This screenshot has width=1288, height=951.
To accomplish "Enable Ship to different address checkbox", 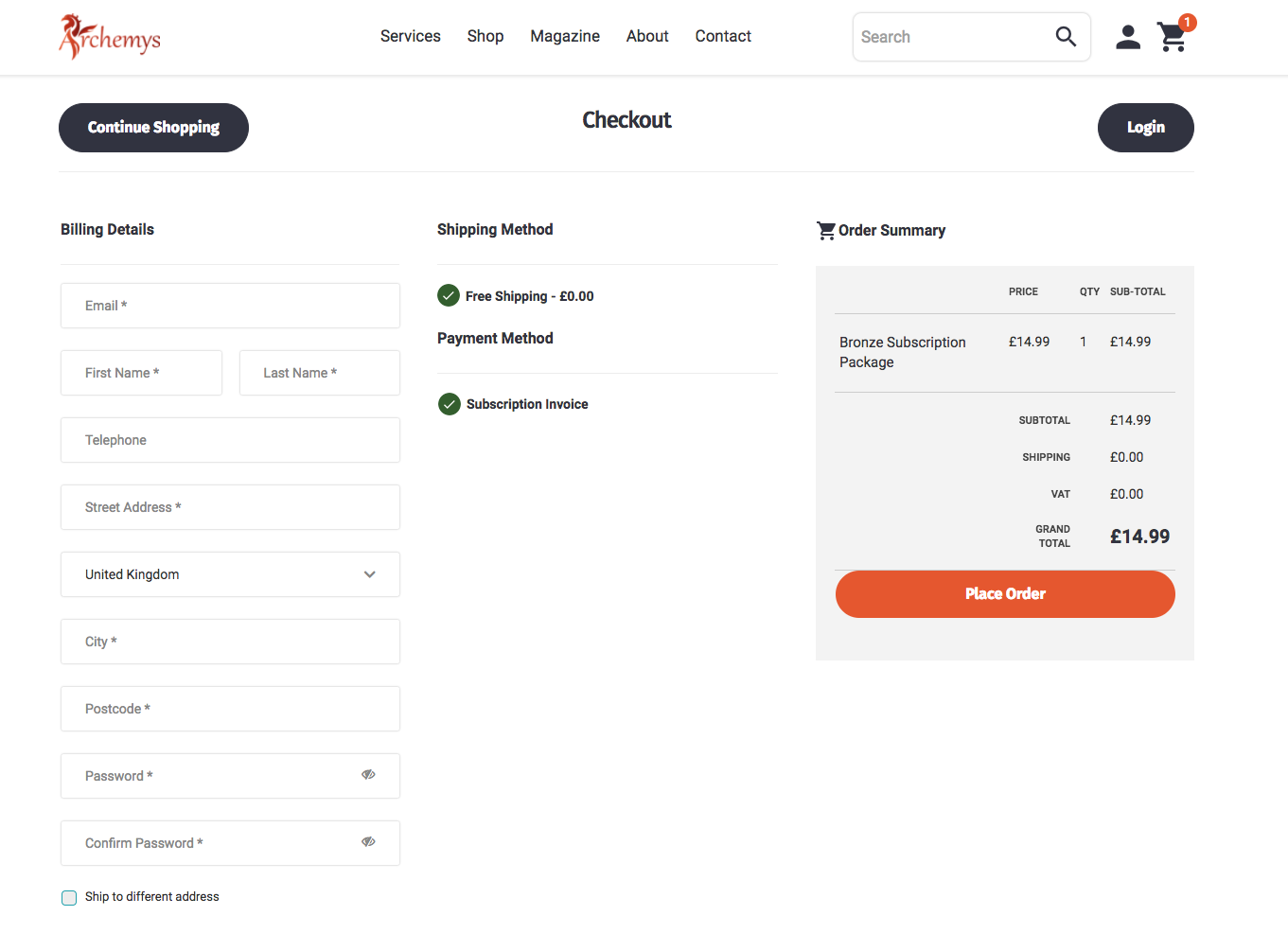I will click(69, 898).
